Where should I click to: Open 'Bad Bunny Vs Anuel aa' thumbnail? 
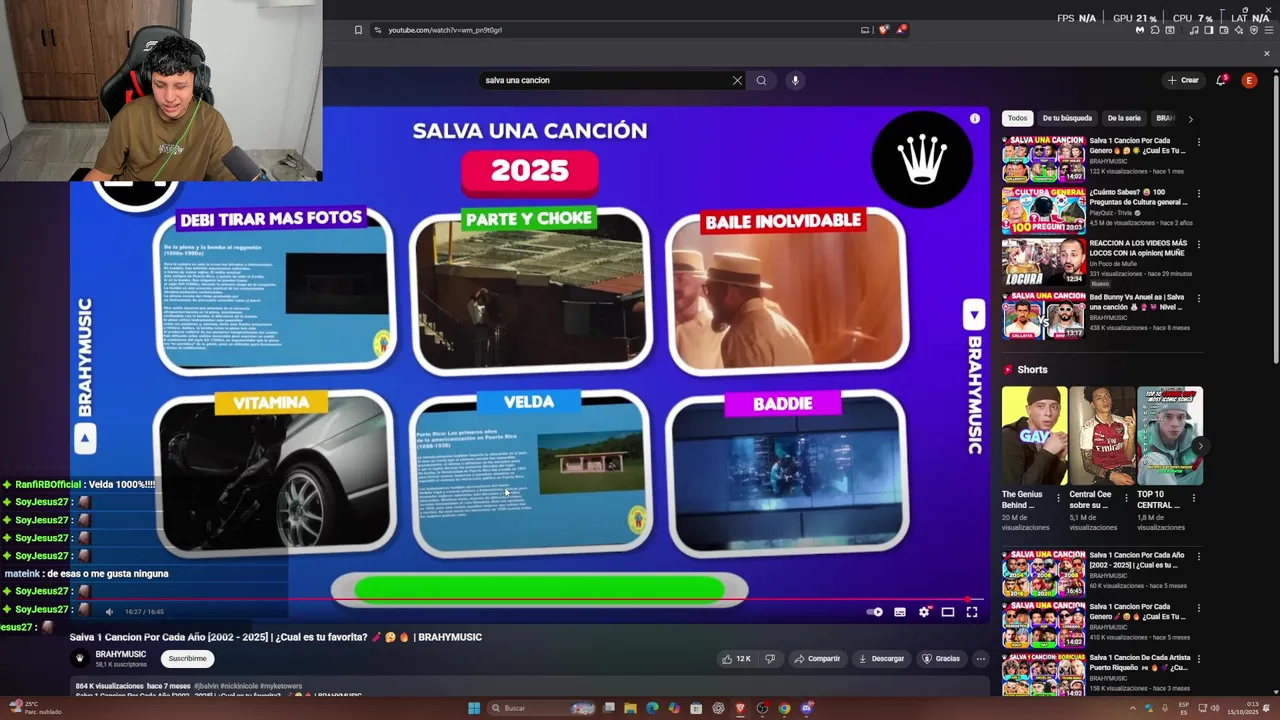pos(1043,316)
